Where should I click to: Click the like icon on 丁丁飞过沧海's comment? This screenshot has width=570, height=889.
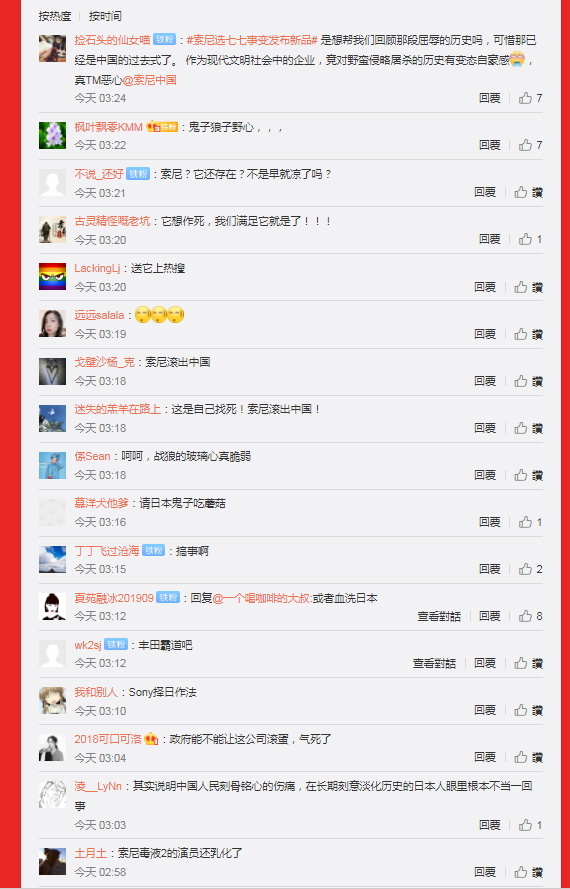tap(530, 569)
